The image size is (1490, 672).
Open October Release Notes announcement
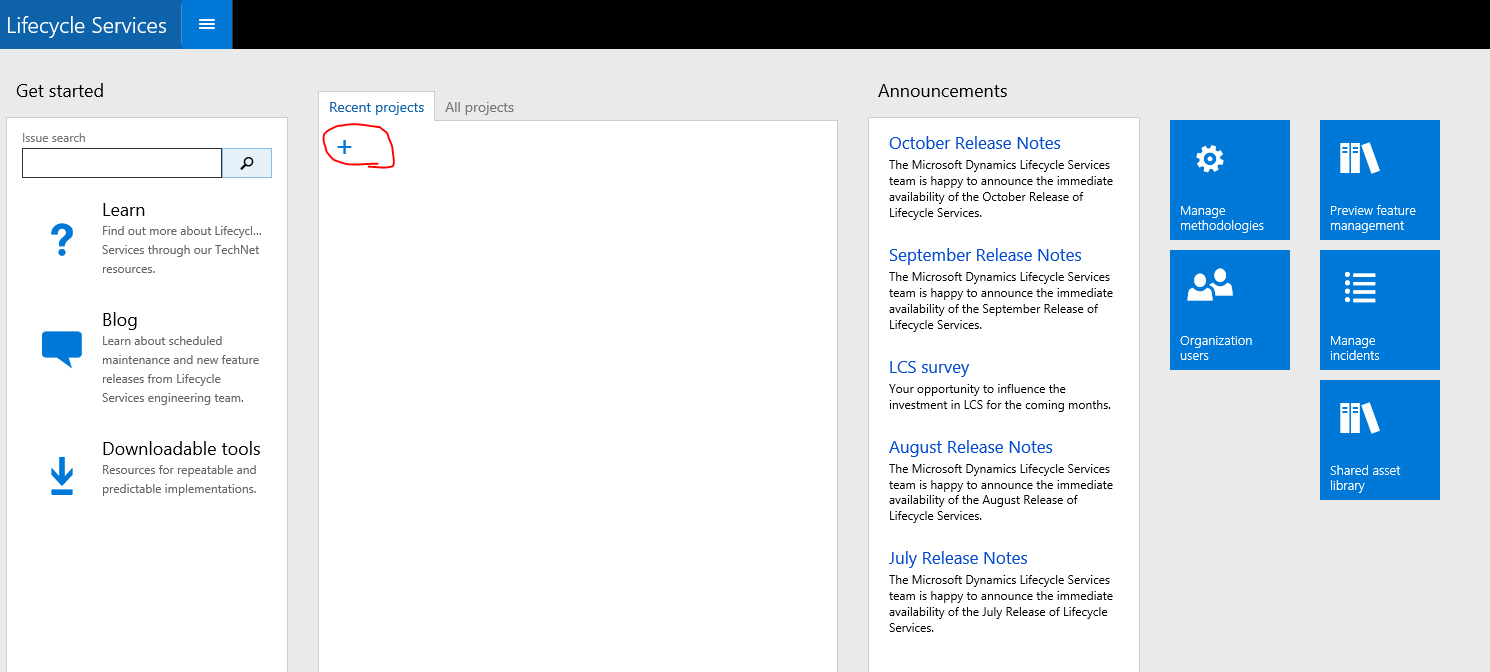coord(975,143)
